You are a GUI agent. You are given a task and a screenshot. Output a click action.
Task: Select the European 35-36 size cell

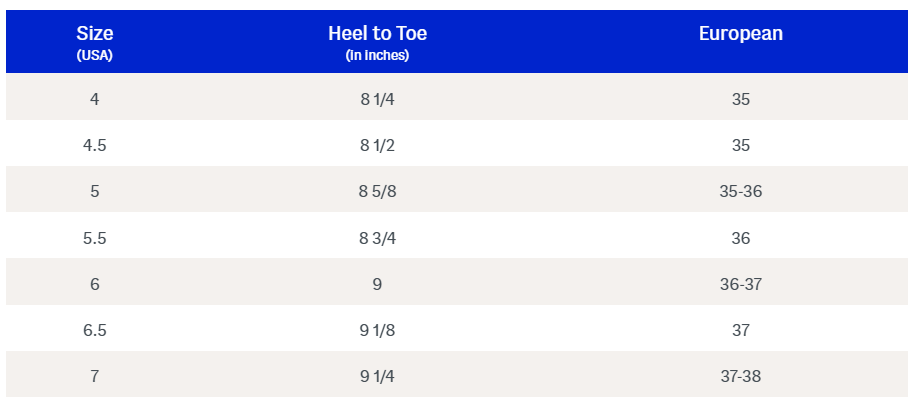[x=740, y=191]
